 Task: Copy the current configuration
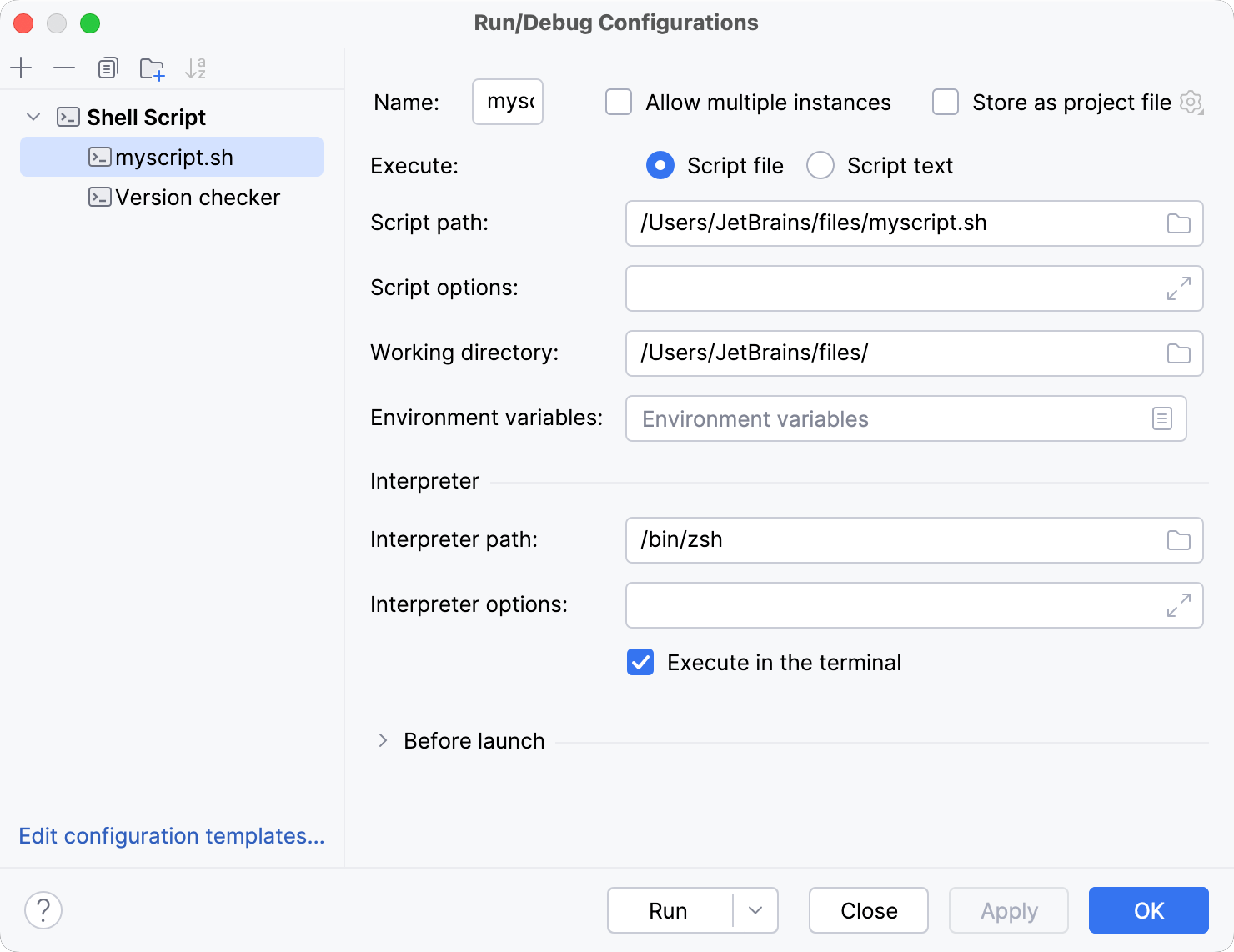[x=108, y=68]
